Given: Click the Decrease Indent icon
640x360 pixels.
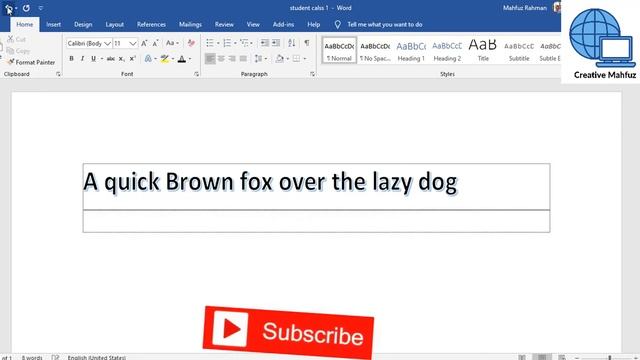Looking at the screenshot, I should (264, 43).
